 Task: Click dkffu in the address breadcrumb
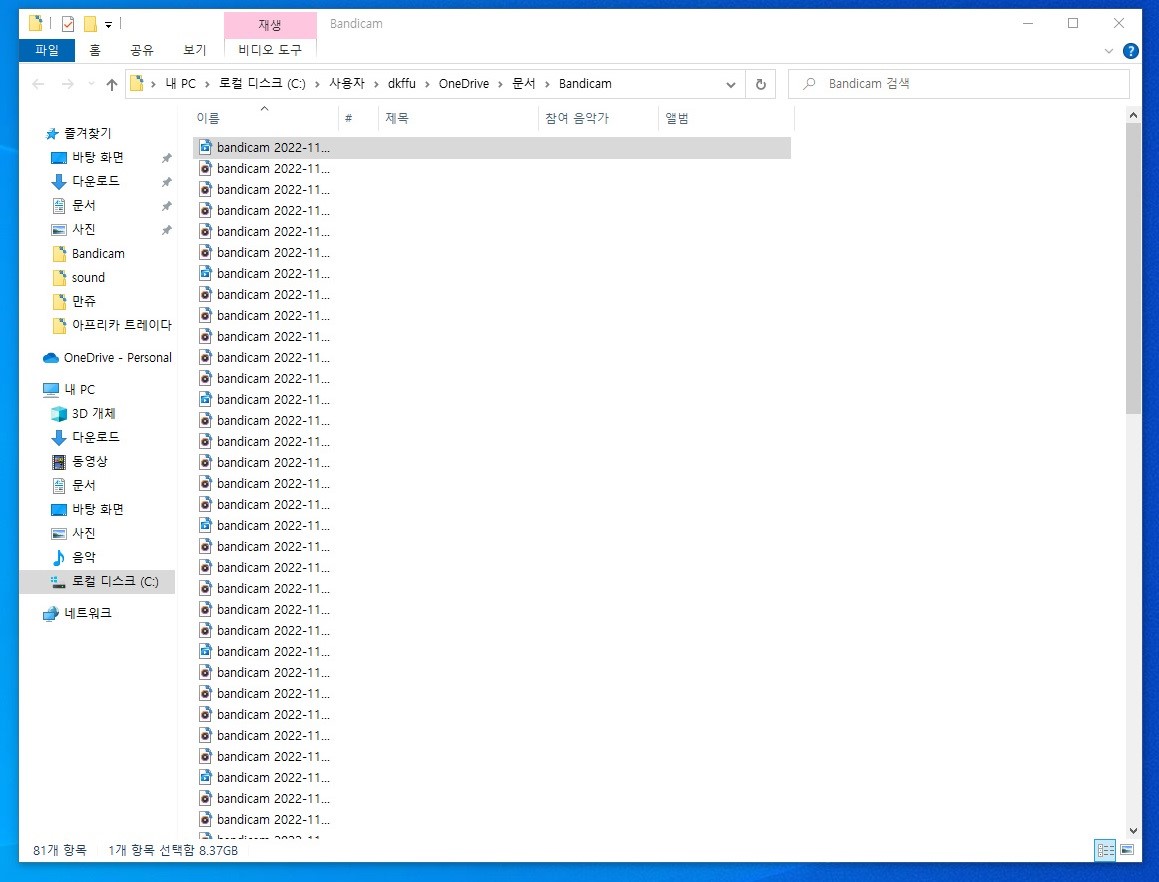pyautogui.click(x=401, y=84)
